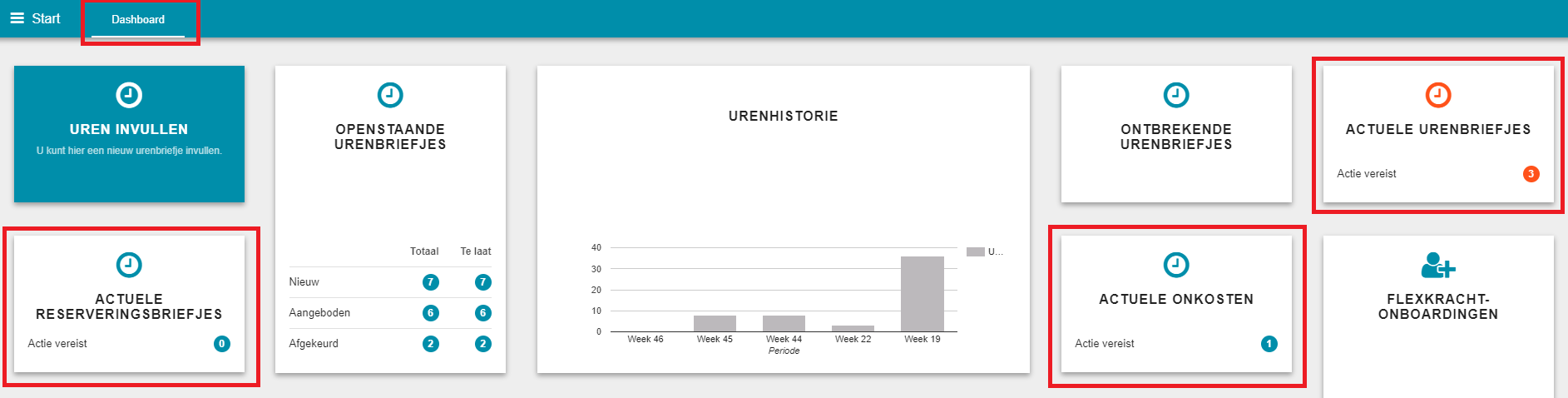The image size is (1568, 398).
Task: Click clock icon above Openstaande urenbriefjes
Action: pyautogui.click(x=390, y=95)
